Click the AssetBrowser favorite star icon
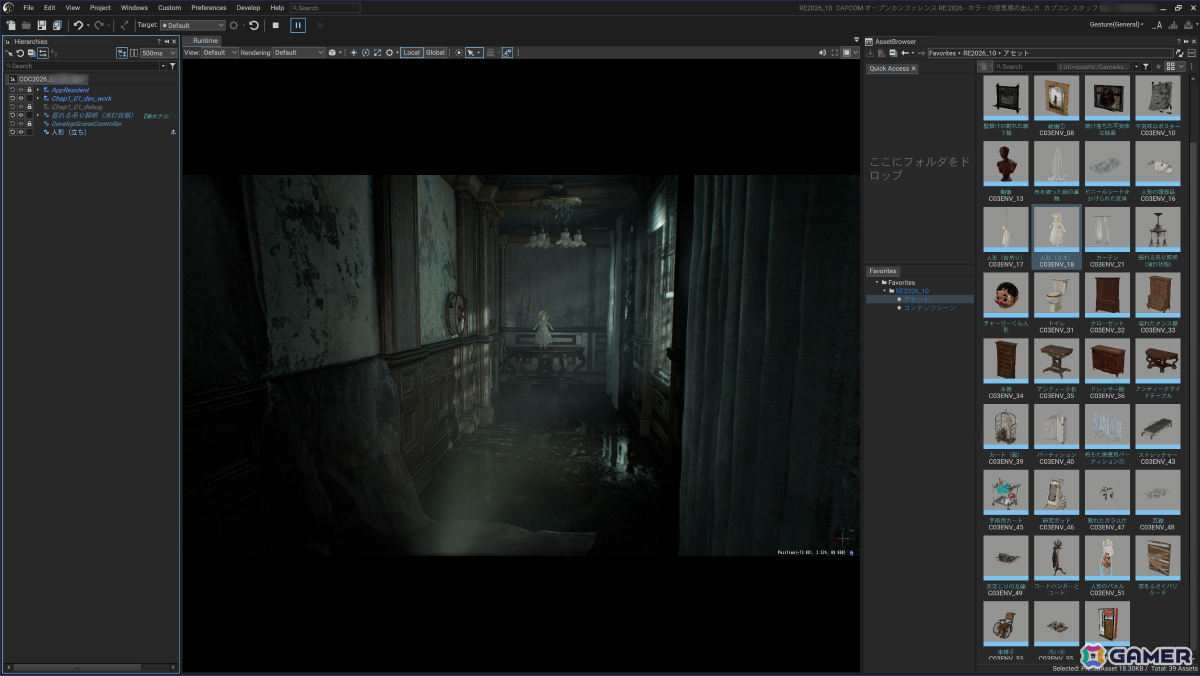The height and width of the screenshot is (676, 1200). pos(1158,66)
